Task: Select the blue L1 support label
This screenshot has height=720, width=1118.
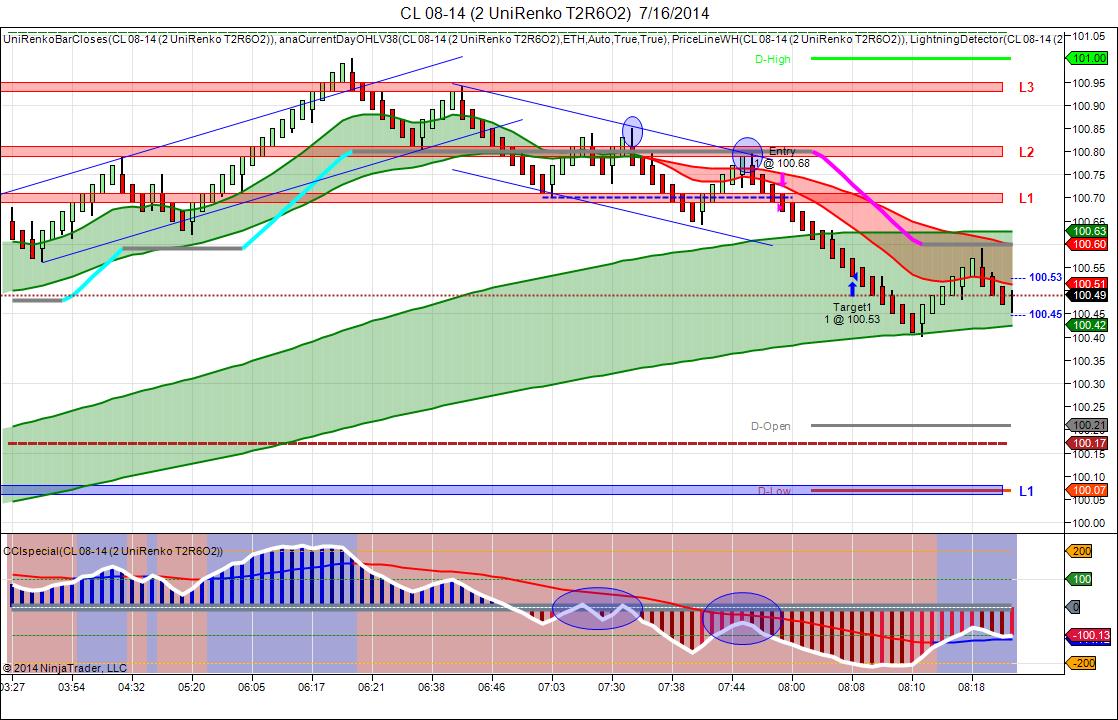Action: 1026,491
